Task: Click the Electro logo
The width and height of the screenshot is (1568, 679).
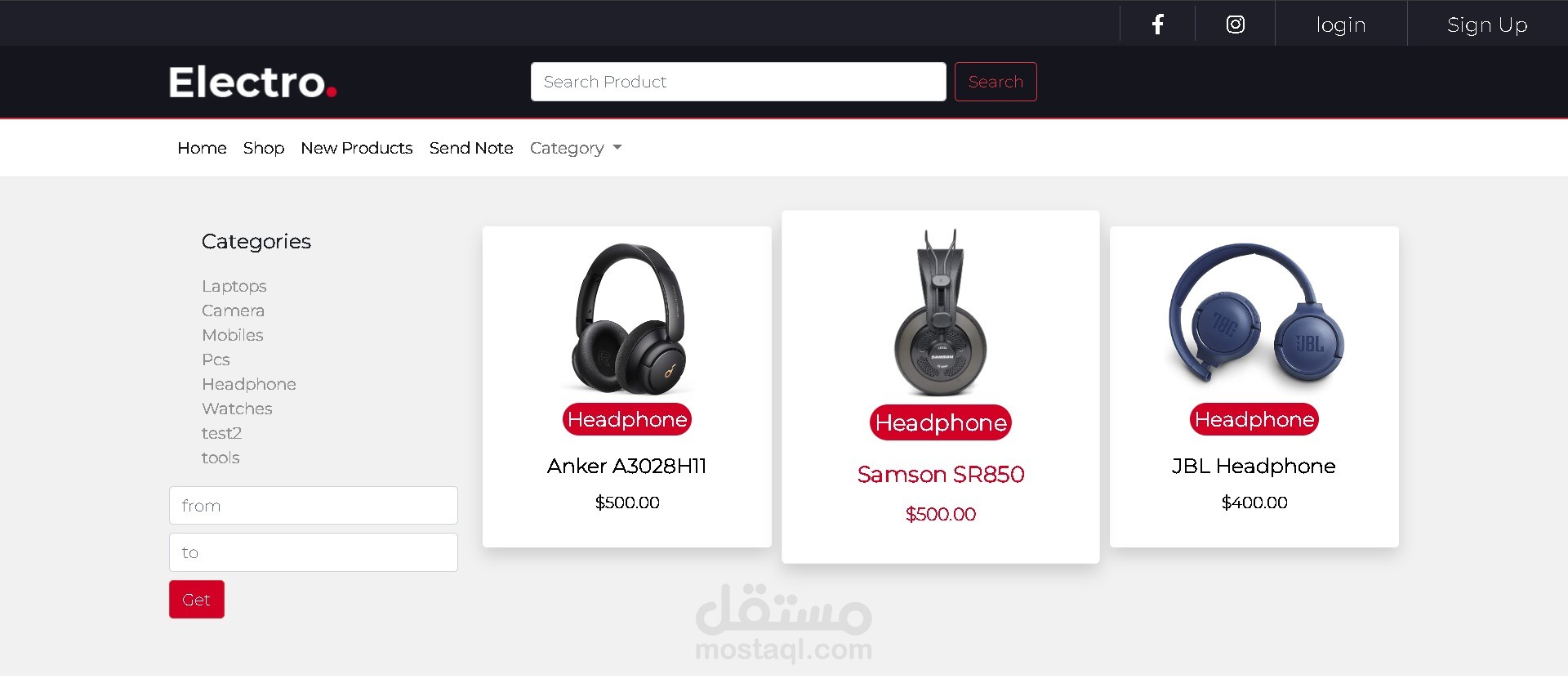Action: tap(252, 82)
